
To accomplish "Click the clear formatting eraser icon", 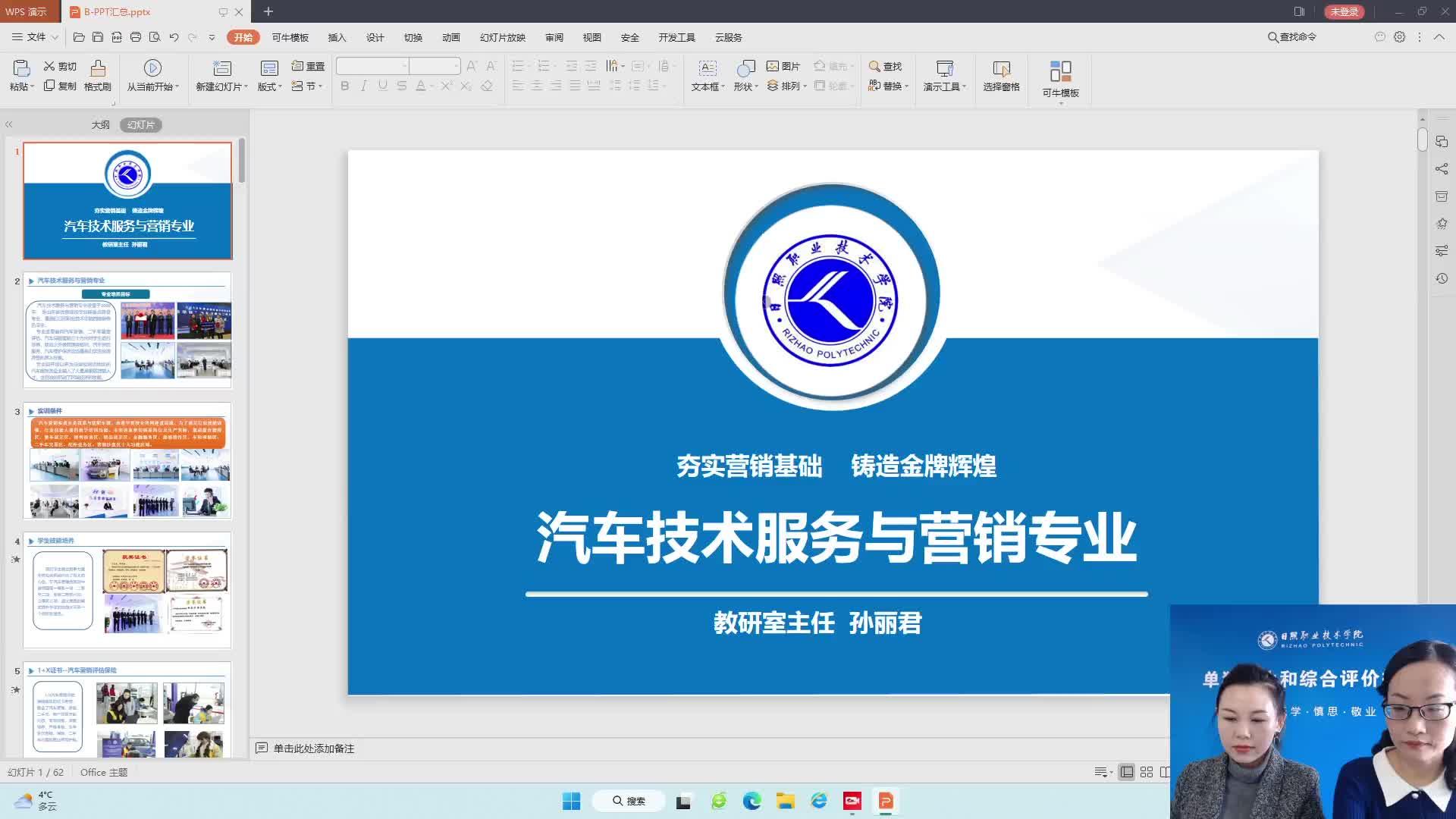I will pos(487,86).
